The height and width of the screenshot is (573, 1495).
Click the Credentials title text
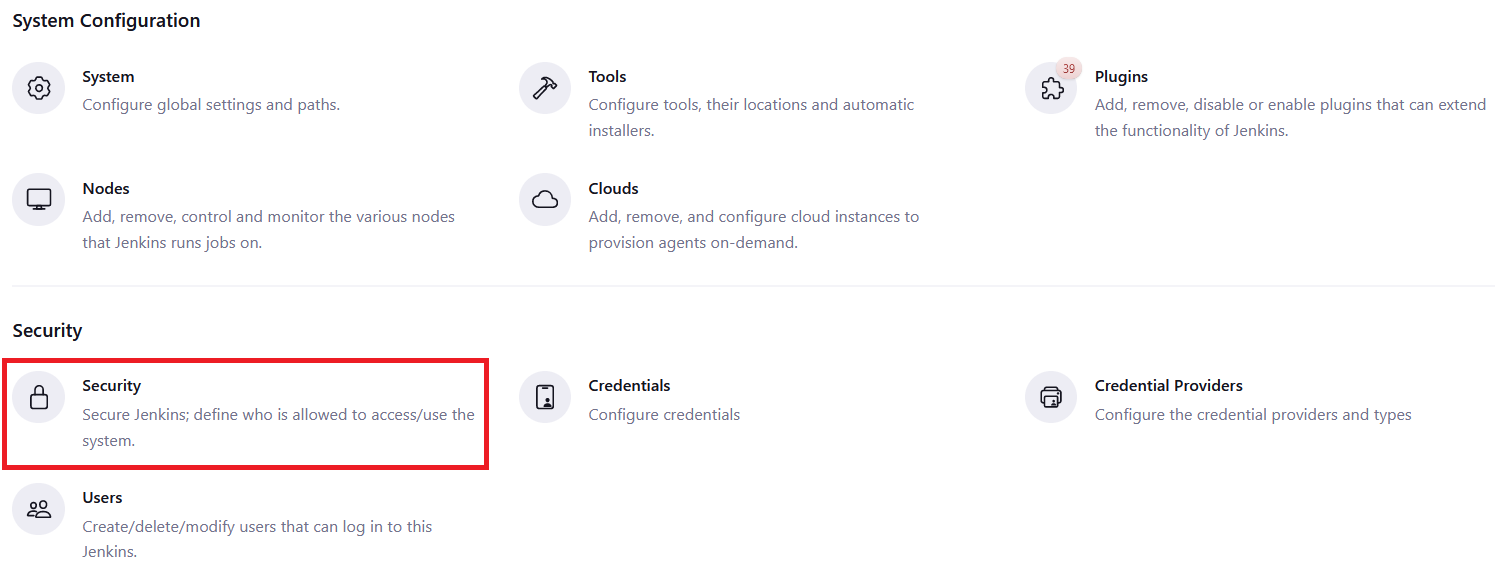[629, 386]
